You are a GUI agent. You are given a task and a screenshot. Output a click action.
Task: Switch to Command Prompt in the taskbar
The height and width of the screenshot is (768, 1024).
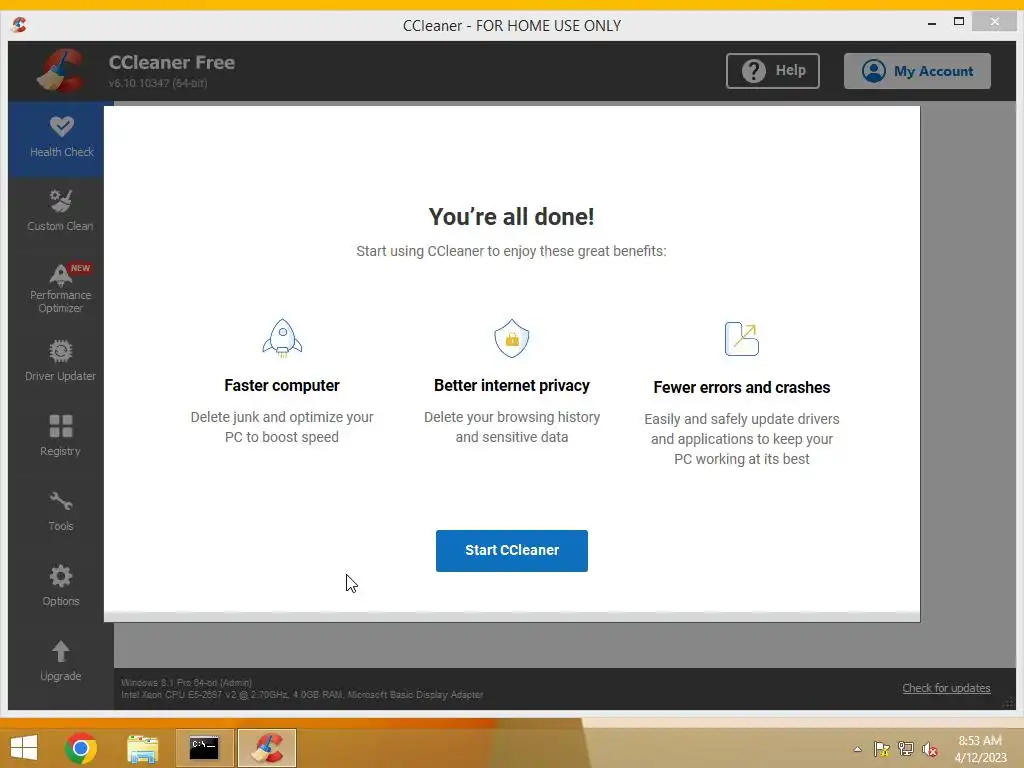pos(204,748)
